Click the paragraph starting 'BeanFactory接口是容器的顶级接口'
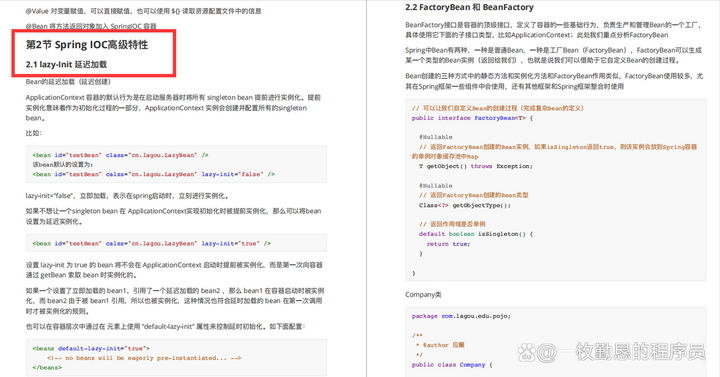Screen dimensions: 720x377 (553, 30)
